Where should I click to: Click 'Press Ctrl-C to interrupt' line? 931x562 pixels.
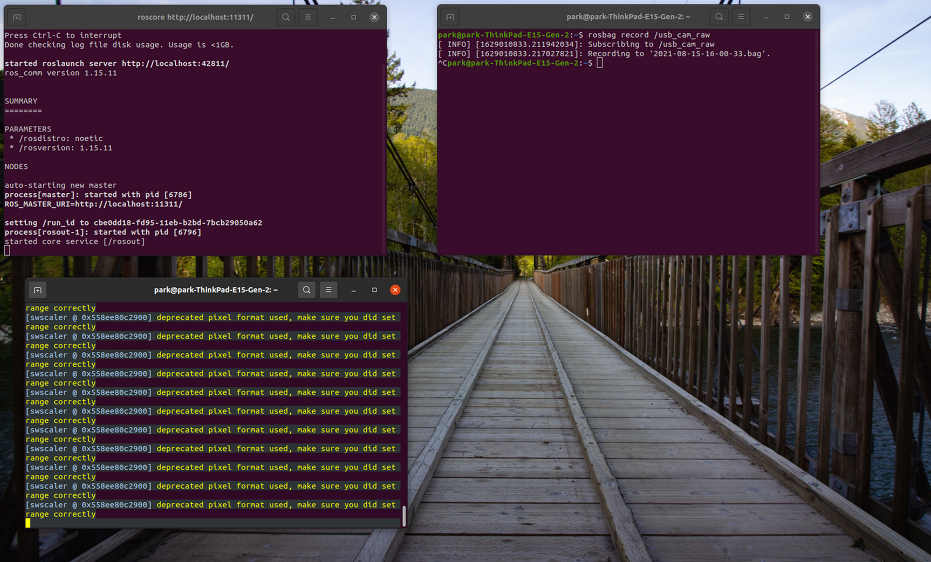(x=63, y=36)
